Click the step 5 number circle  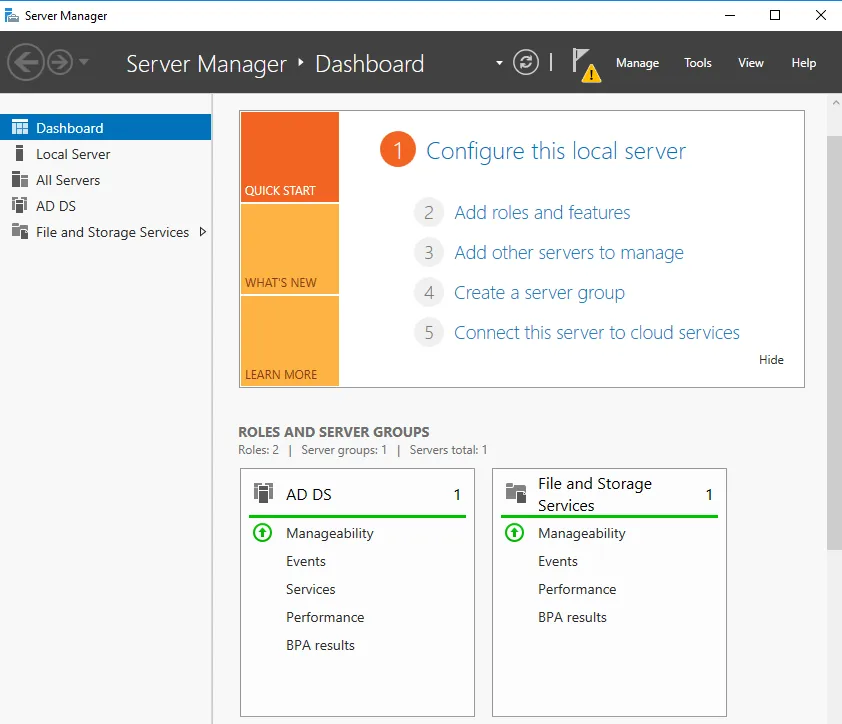pos(429,332)
